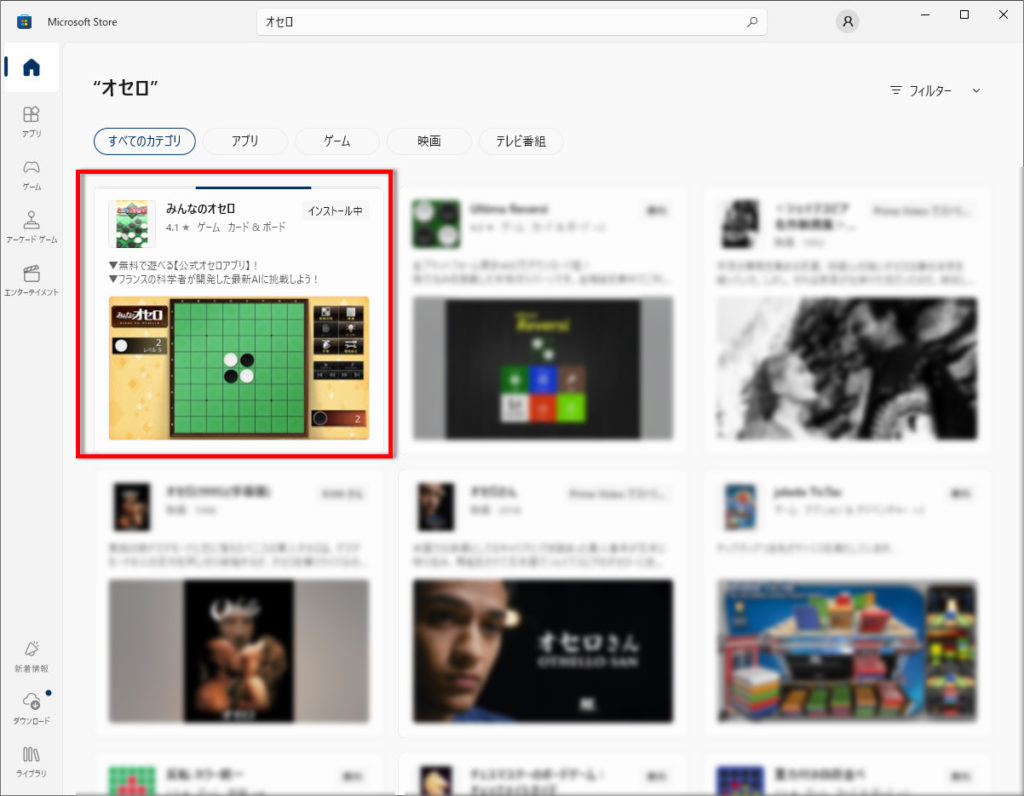Open 新着情報 in the sidebar
The width and height of the screenshot is (1024, 796).
coord(31,655)
